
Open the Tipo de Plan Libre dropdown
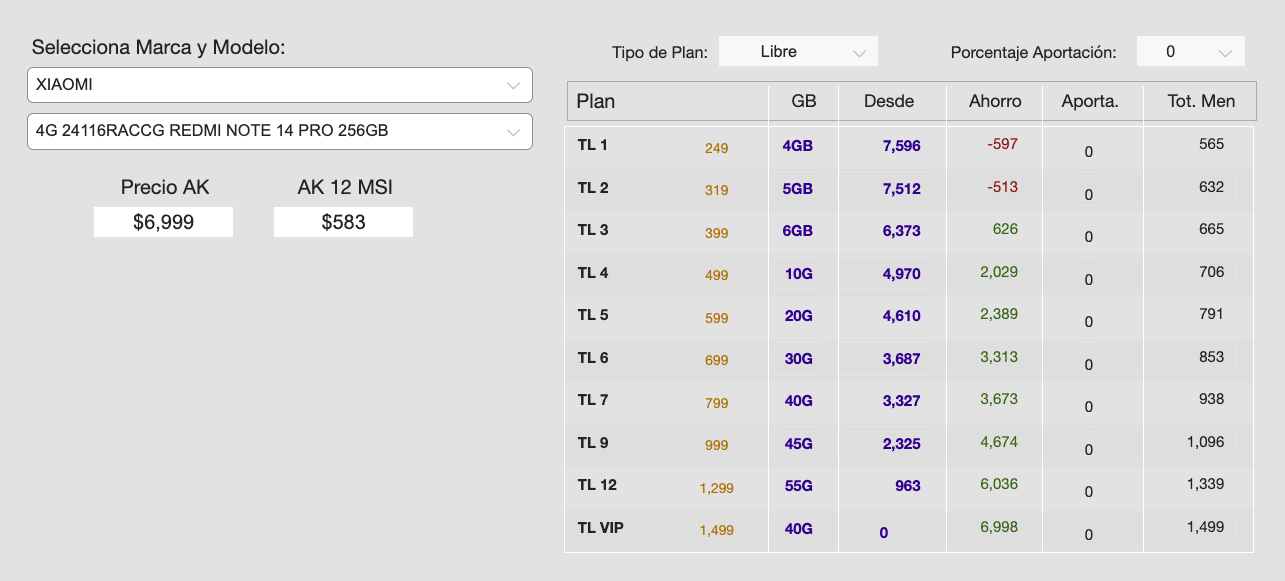coord(798,52)
